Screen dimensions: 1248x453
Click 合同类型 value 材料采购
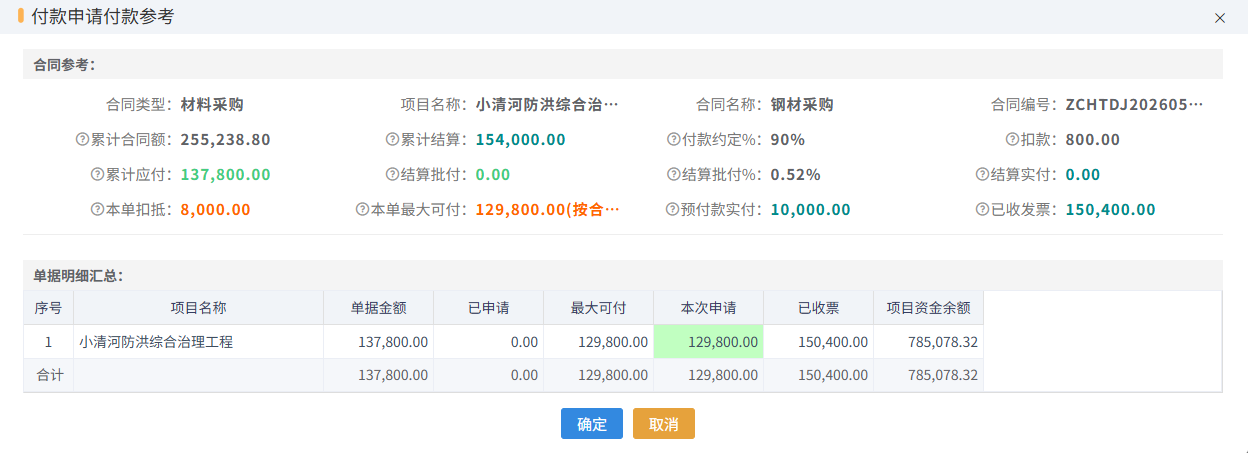[212, 105]
